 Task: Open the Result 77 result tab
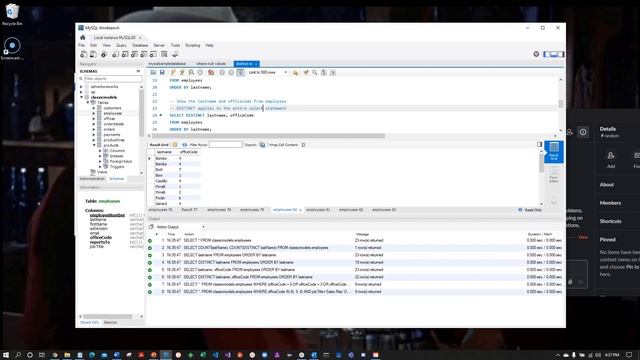tap(189, 210)
